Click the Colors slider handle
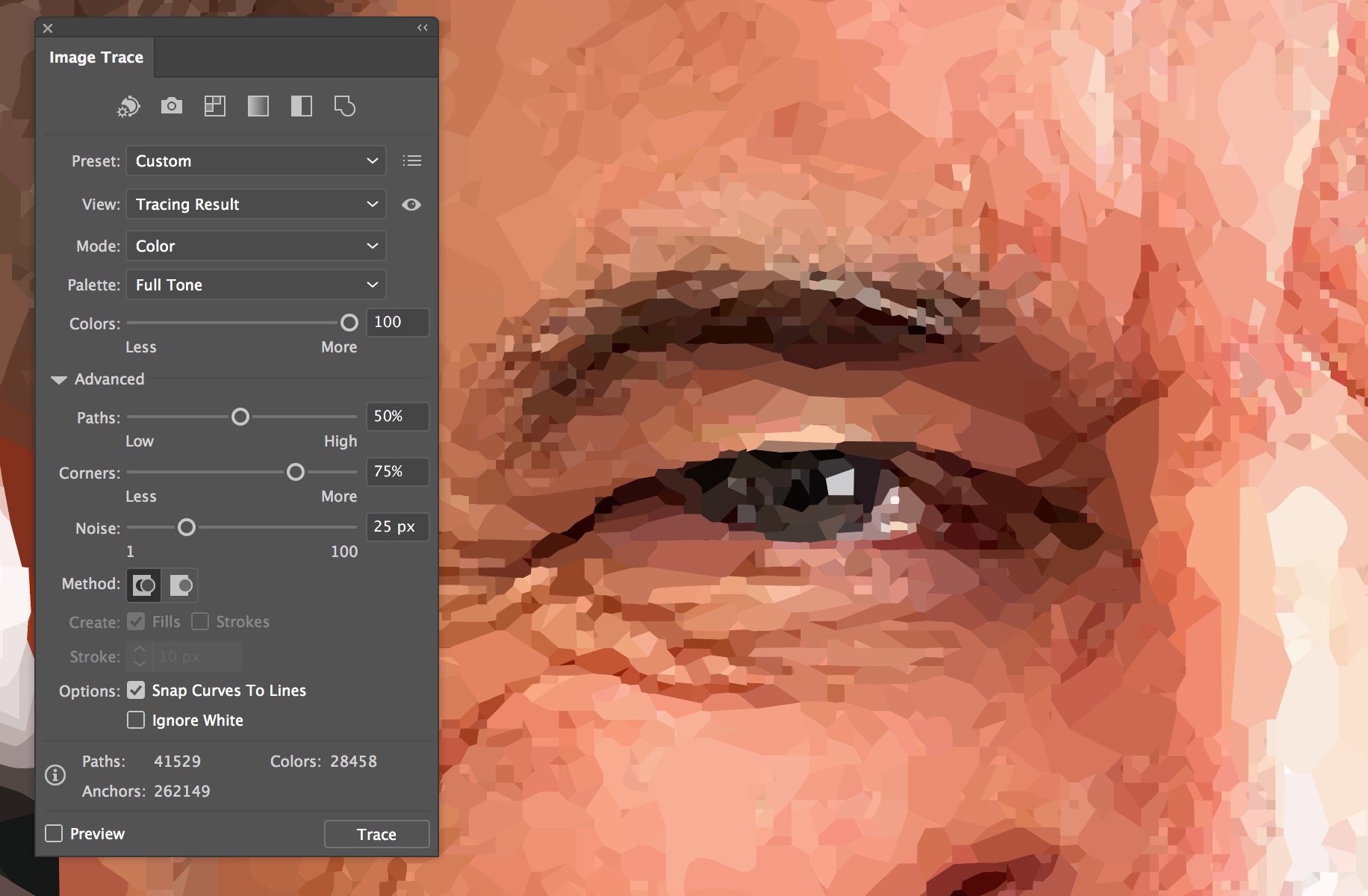Viewport: 1368px width, 896px height. 349,323
